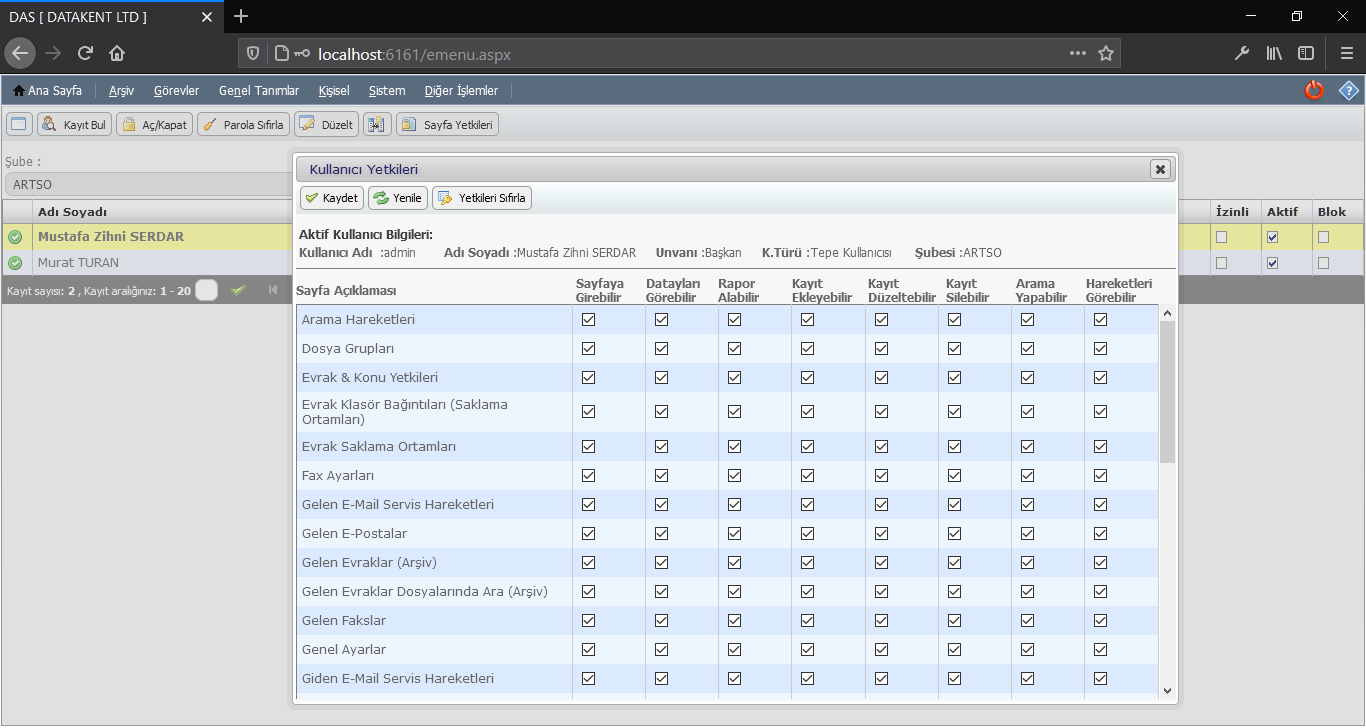Screen dimensions: 1366x728
Task: Toggle Aktif checkbox for Murat TURAN
Action: (x=1272, y=263)
